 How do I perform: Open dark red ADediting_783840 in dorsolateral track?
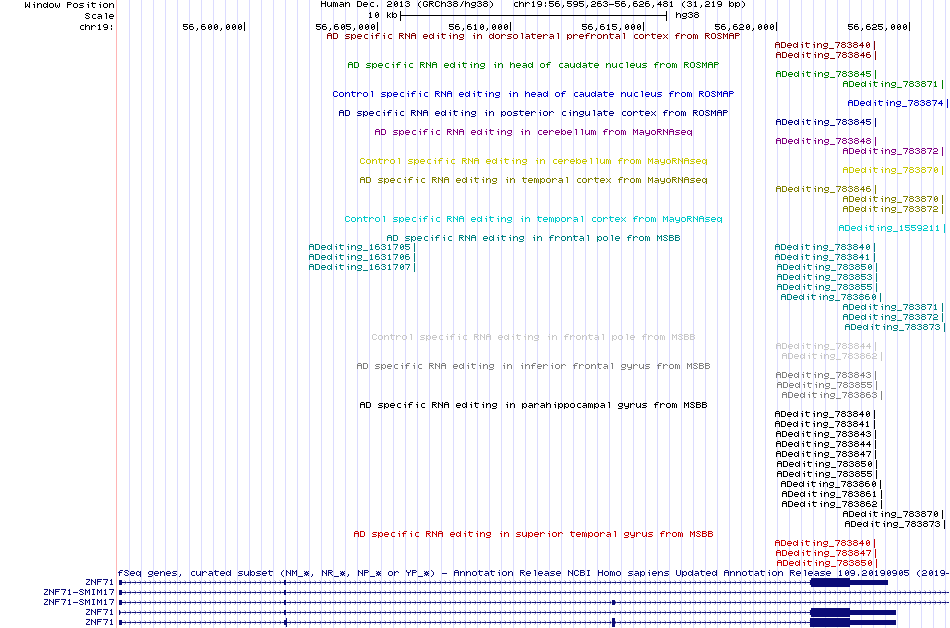point(825,45)
